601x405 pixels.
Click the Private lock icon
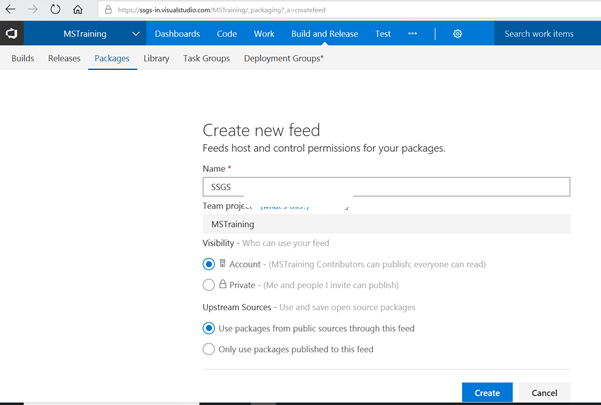(x=222, y=284)
